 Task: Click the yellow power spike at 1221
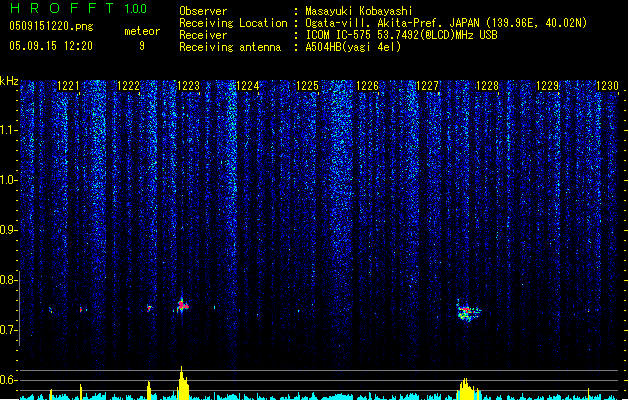81,392
